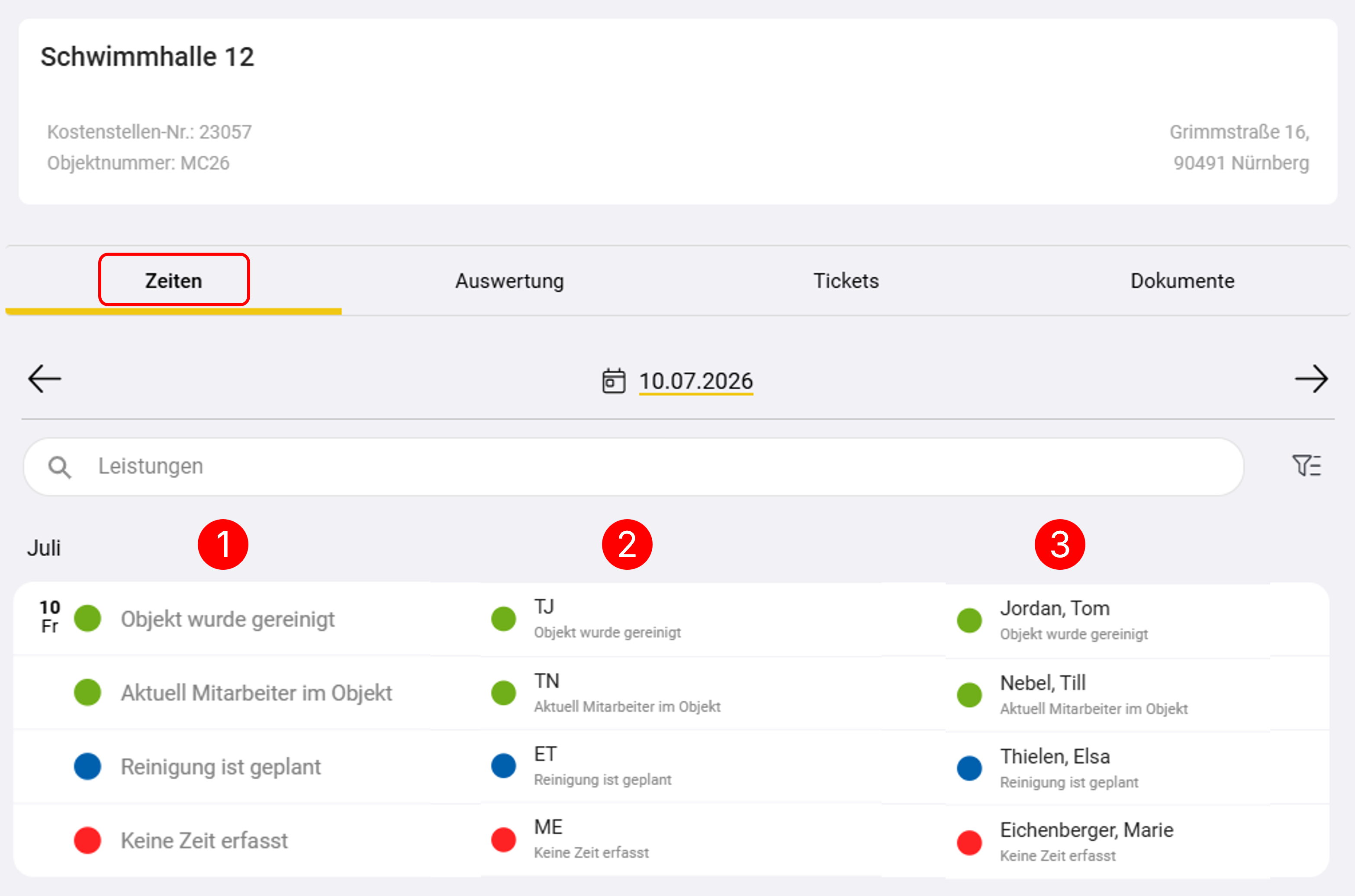
Task: Focus the Leistungen search field
Action: [x=634, y=467]
